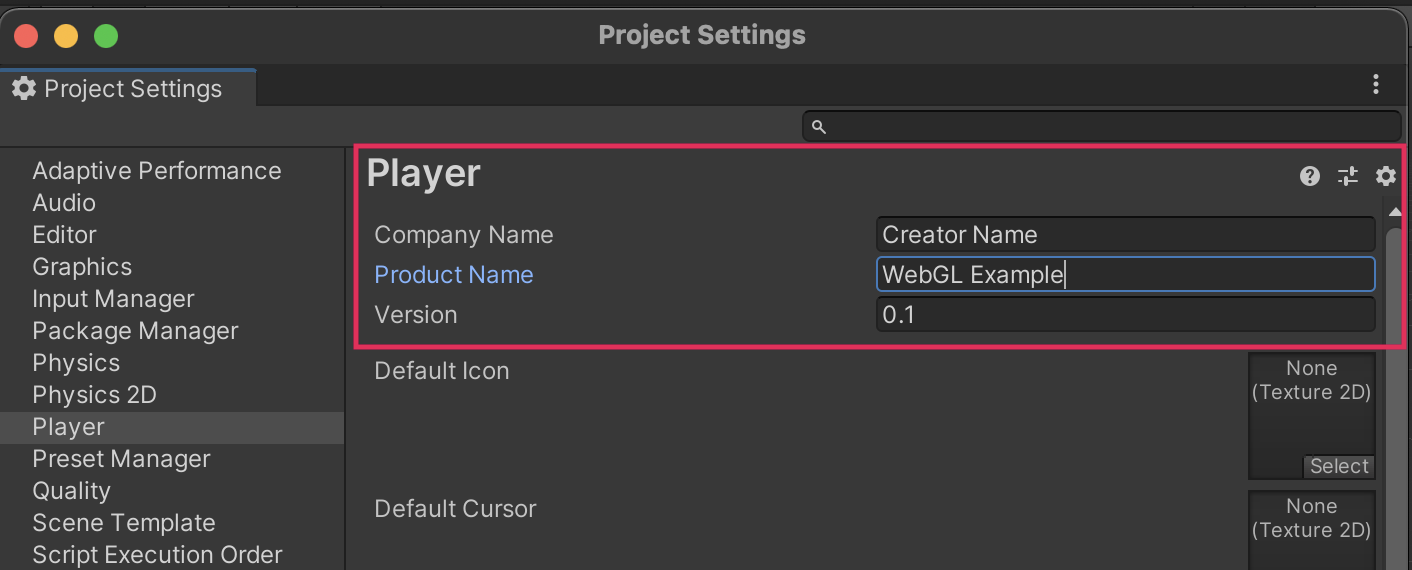Click the Select button for Default Icon
Screen dimensions: 1412x570
point(1338,466)
